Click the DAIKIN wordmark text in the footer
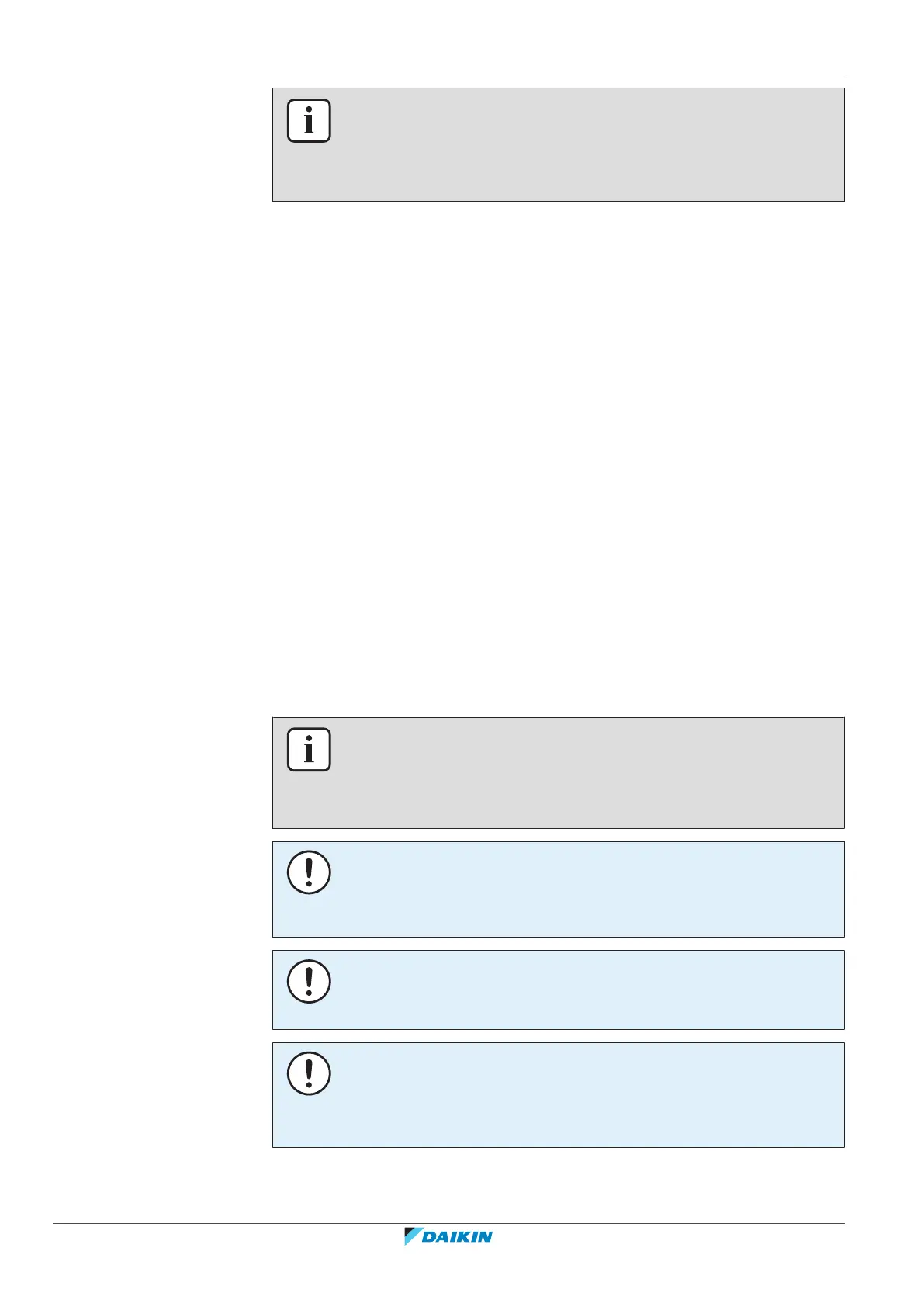Image resolution: width=924 pixels, height=1307 pixels. point(458,1237)
